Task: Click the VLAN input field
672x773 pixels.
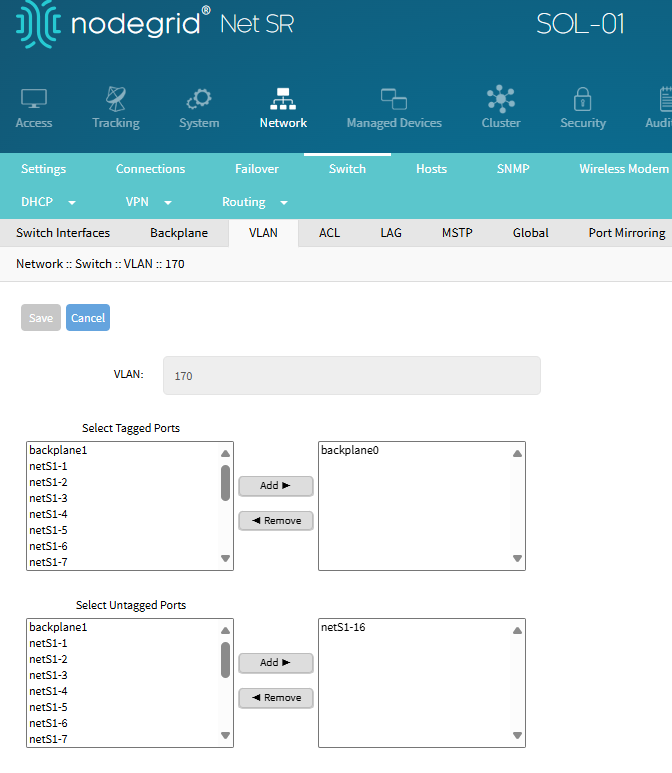Action: pos(351,376)
